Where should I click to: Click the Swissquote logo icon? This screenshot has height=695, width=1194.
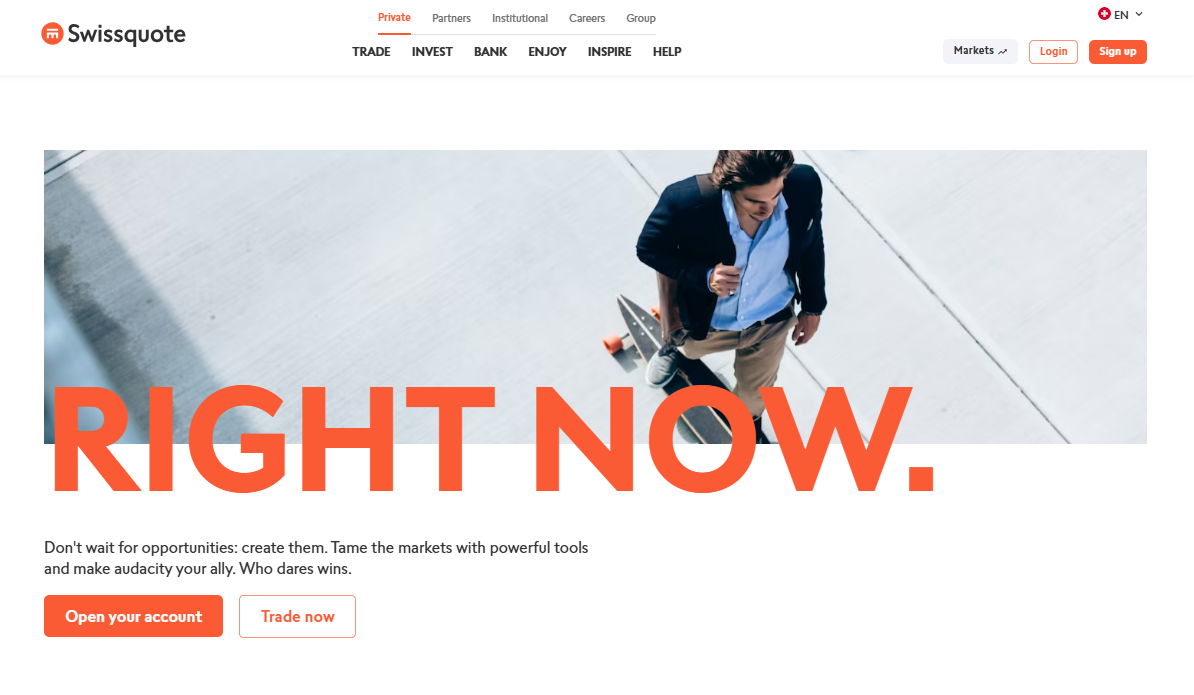[52, 33]
